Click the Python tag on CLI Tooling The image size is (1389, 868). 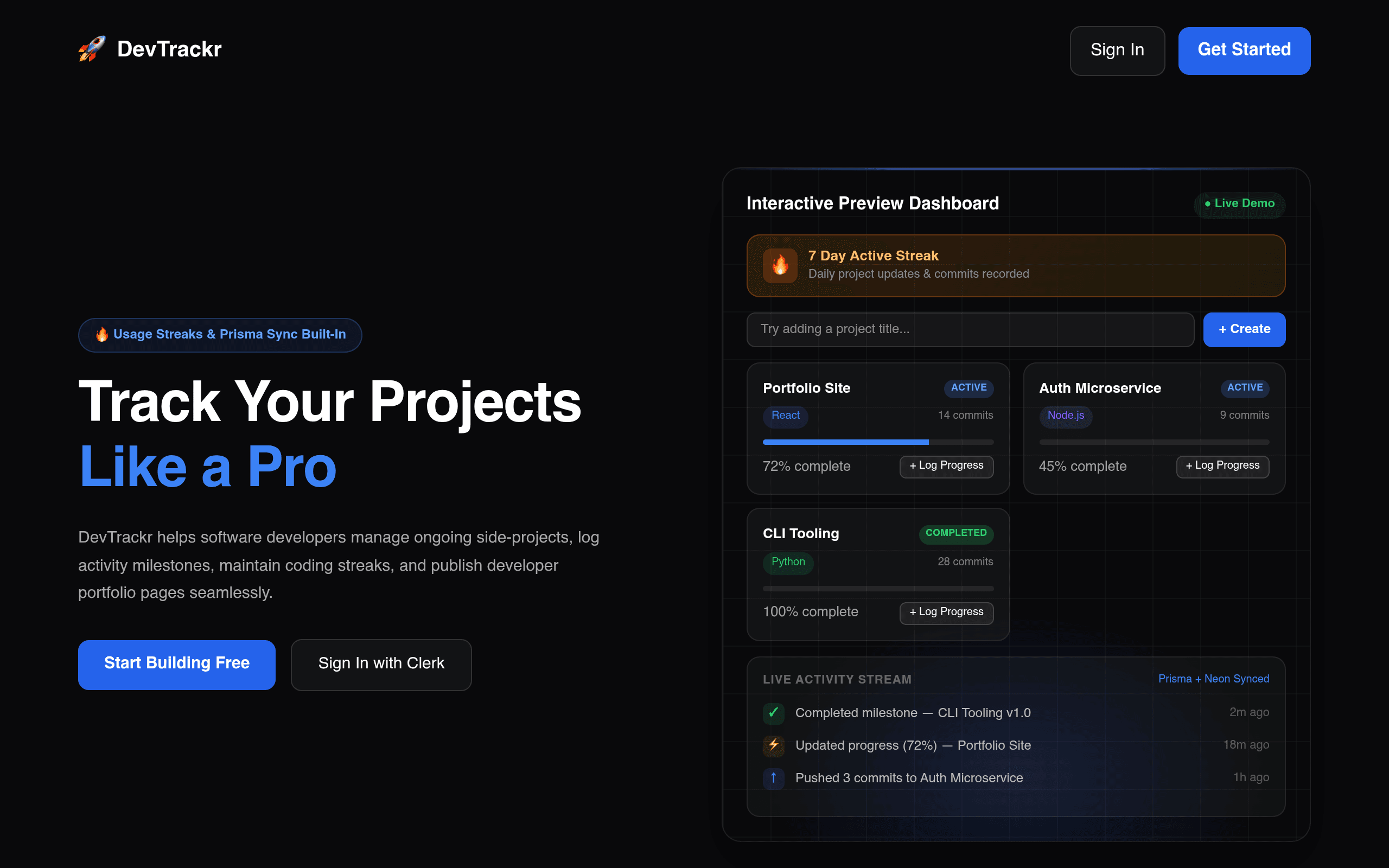[788, 562]
